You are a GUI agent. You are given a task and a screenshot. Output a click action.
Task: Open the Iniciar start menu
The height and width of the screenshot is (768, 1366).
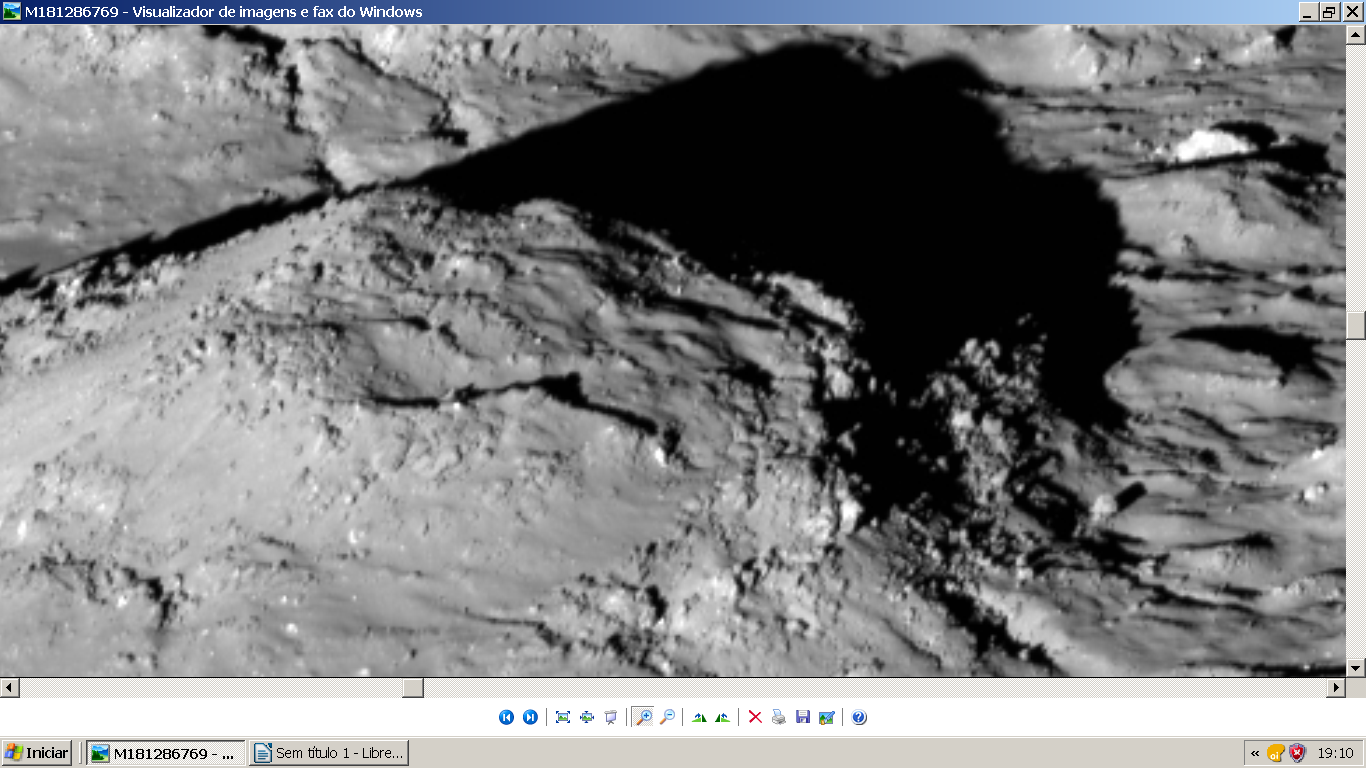point(37,753)
